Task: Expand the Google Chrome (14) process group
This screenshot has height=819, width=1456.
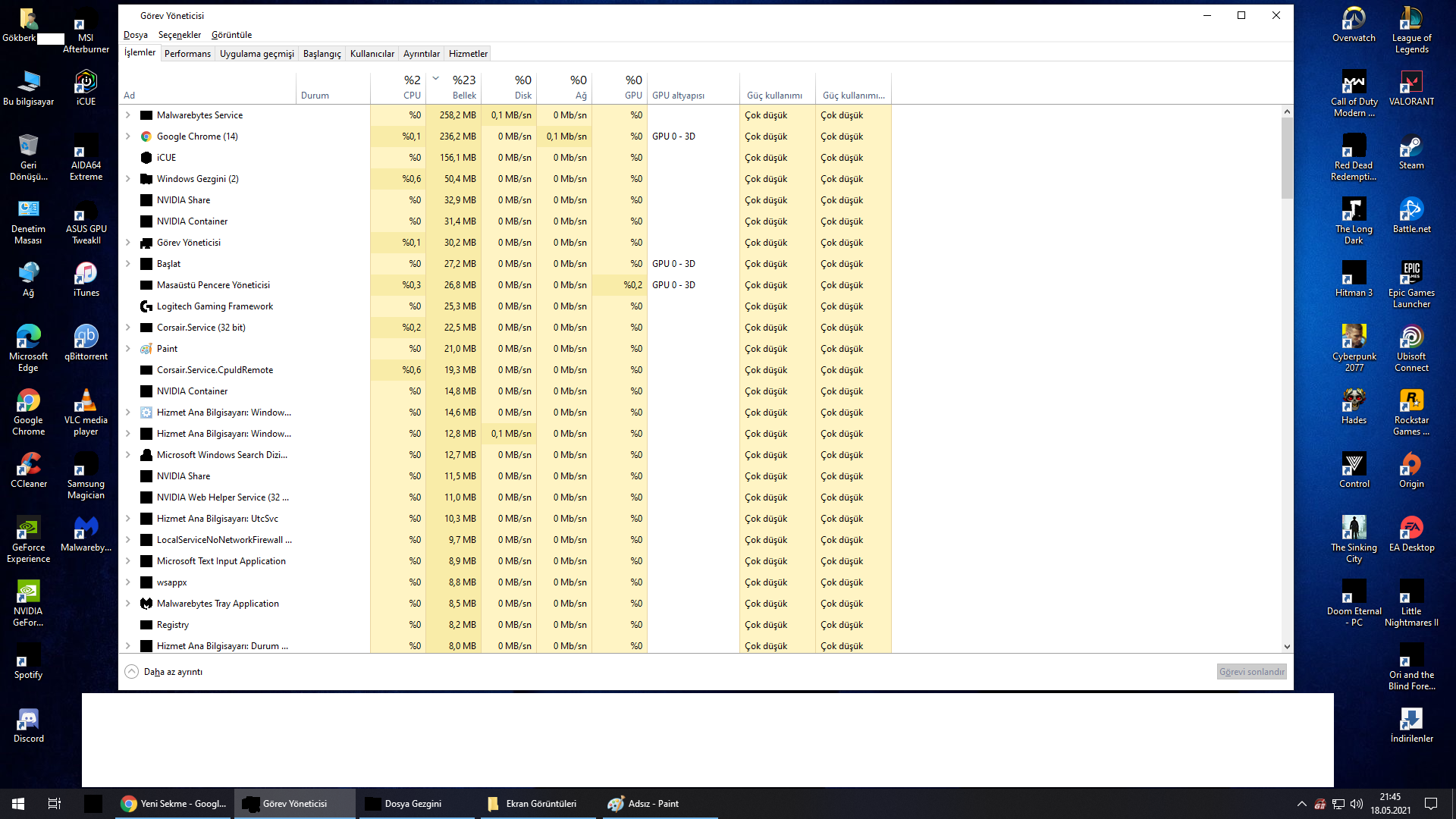Action: pyautogui.click(x=128, y=136)
